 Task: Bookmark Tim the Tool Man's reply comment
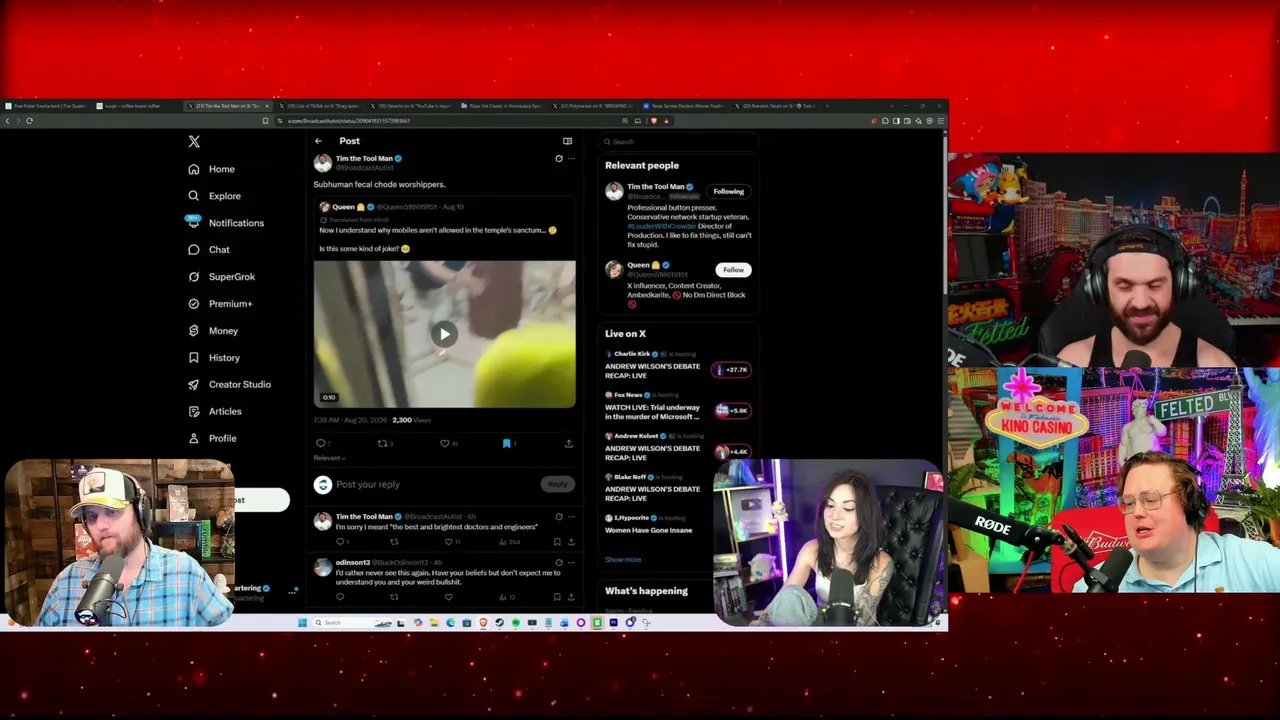point(557,542)
